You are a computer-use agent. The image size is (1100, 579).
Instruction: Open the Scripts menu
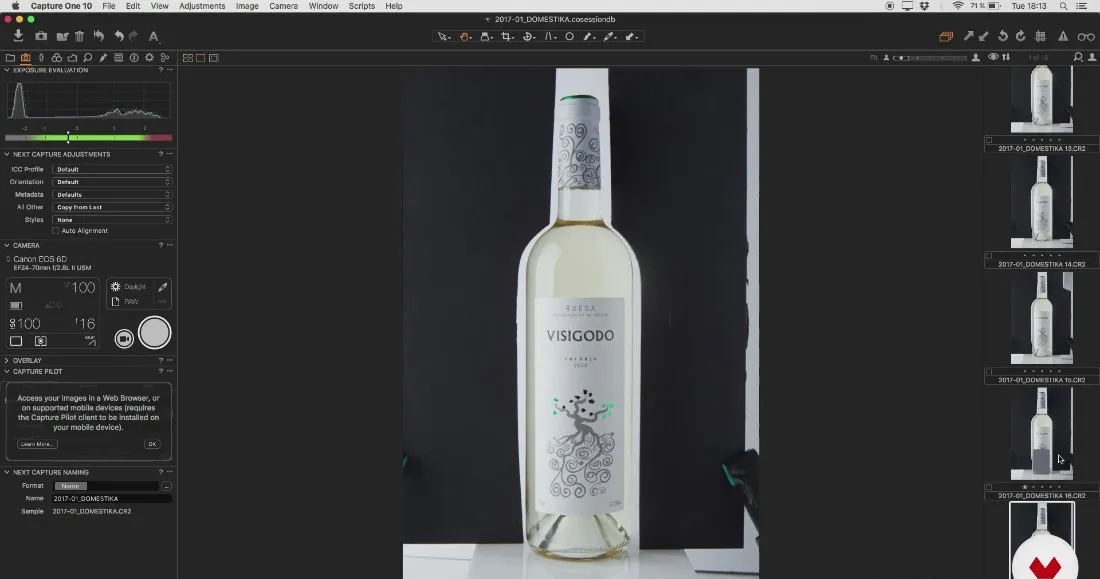pyautogui.click(x=361, y=6)
